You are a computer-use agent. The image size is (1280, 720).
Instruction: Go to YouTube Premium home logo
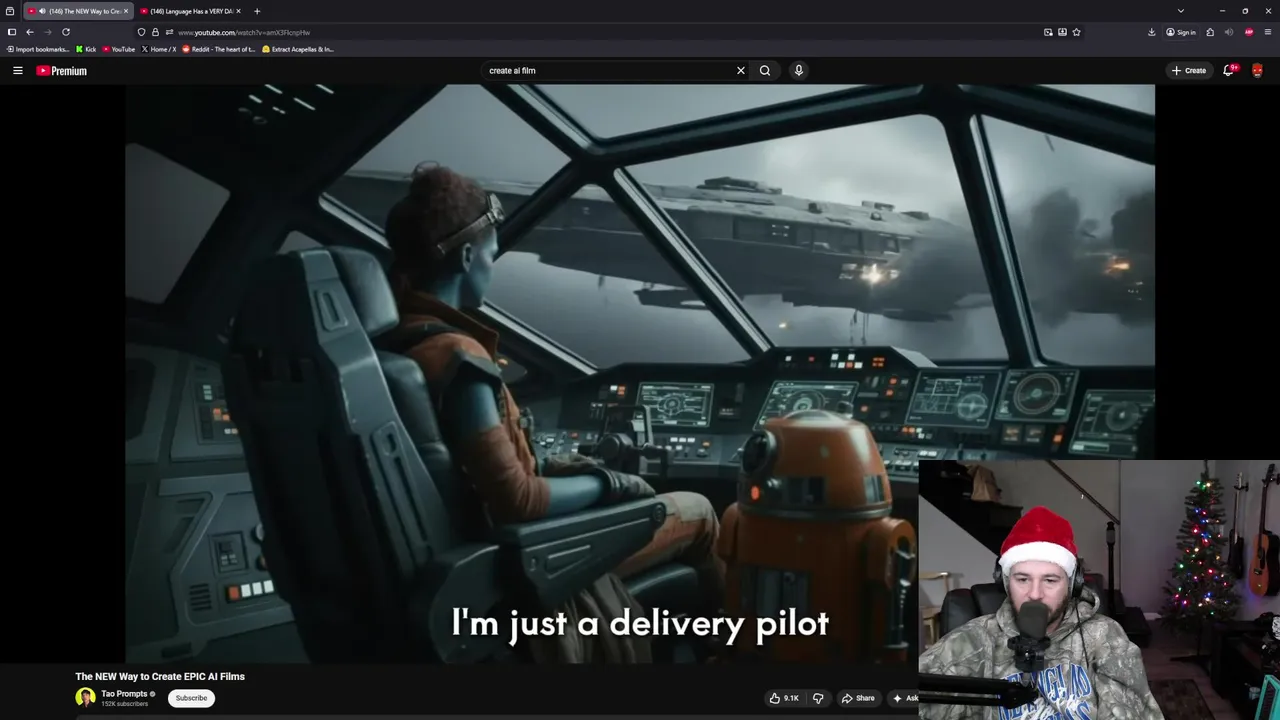pos(62,71)
